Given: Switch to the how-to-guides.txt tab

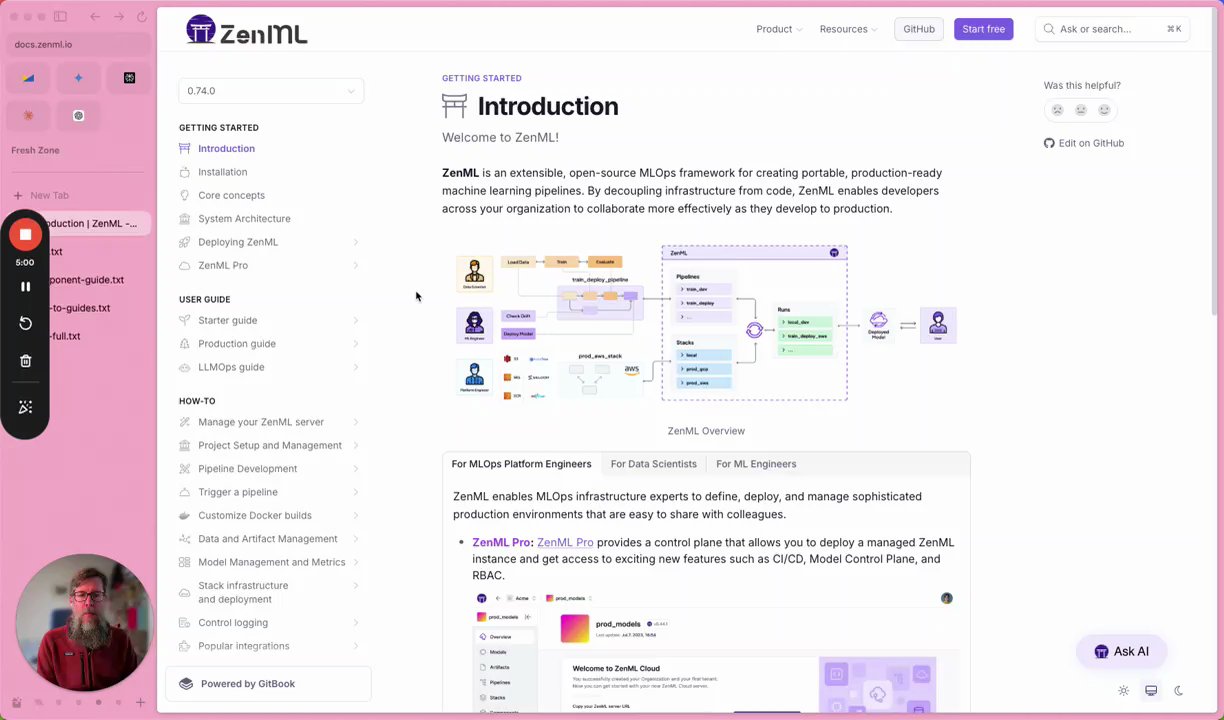Looking at the screenshot, I should click(x=82, y=308).
